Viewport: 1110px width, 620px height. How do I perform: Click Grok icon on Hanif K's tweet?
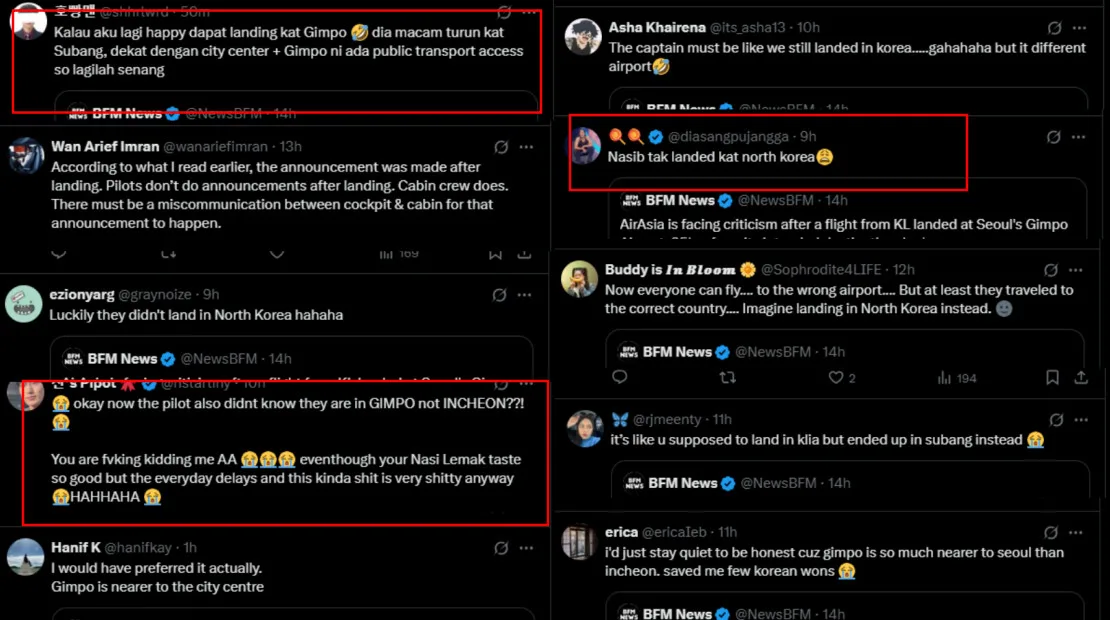[499, 548]
